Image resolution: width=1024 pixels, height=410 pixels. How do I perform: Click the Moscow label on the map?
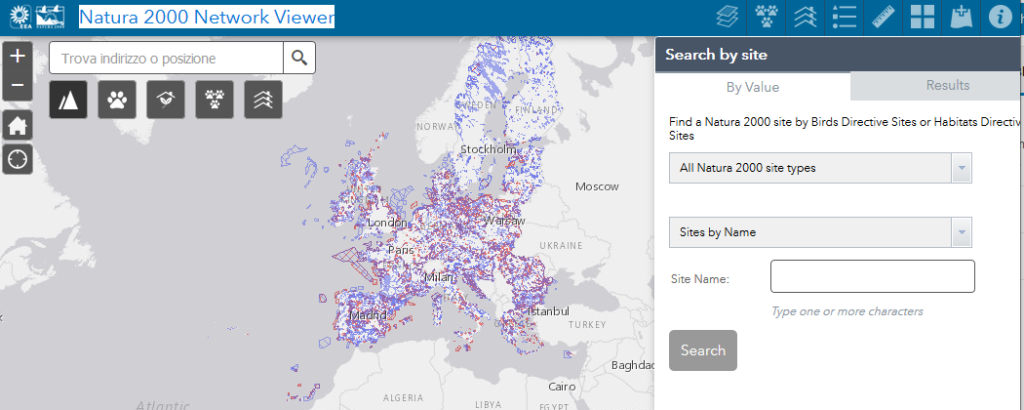(597, 187)
